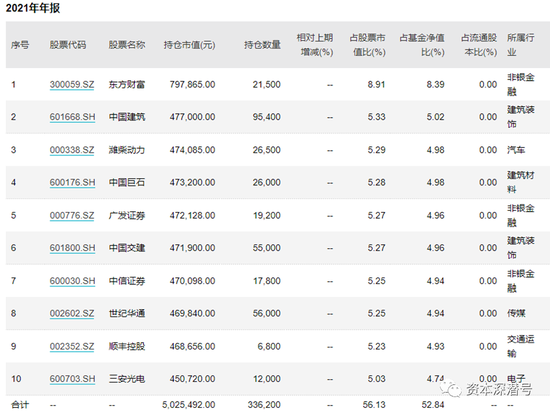Select total stock ratio 56.13

[x=374, y=405]
